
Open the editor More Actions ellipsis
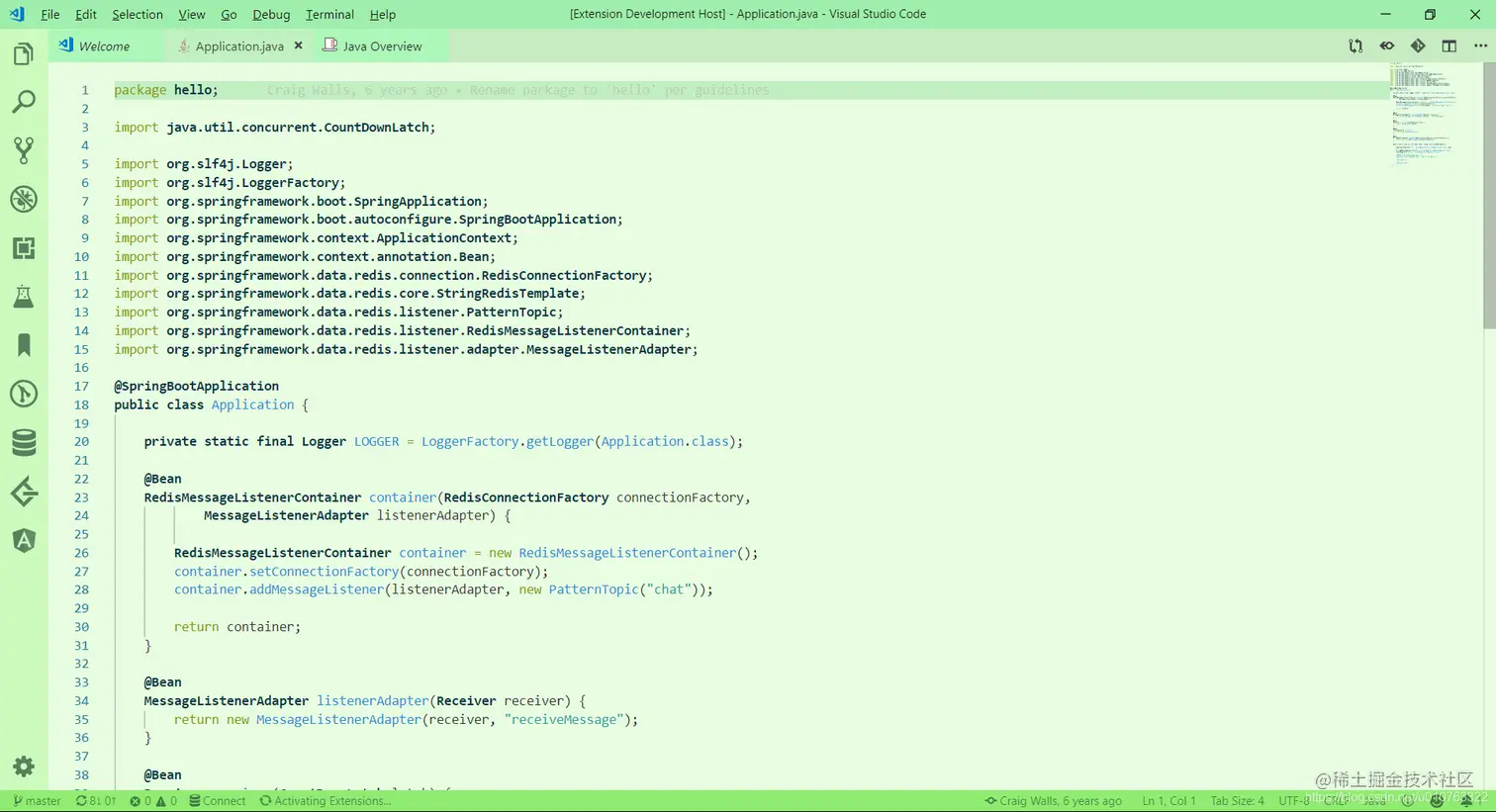point(1480,45)
